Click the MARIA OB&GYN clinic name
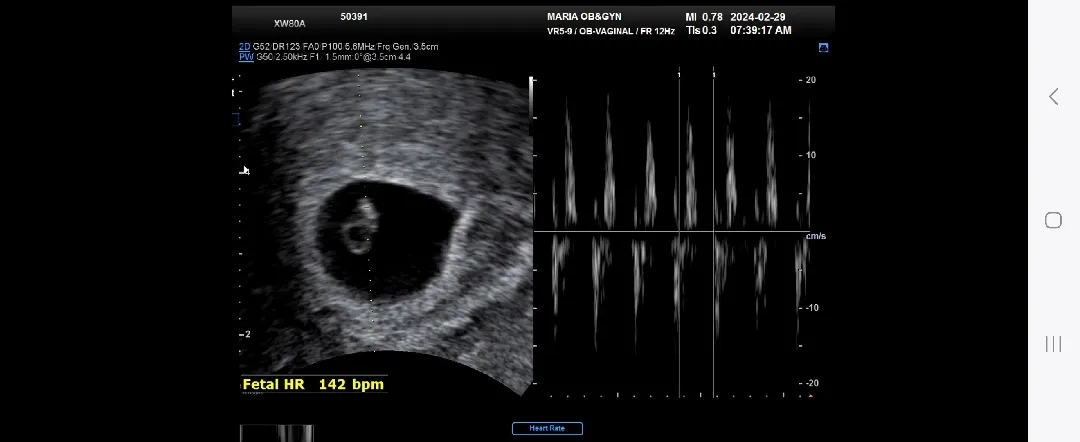The width and height of the screenshot is (1080, 442). coord(584,17)
